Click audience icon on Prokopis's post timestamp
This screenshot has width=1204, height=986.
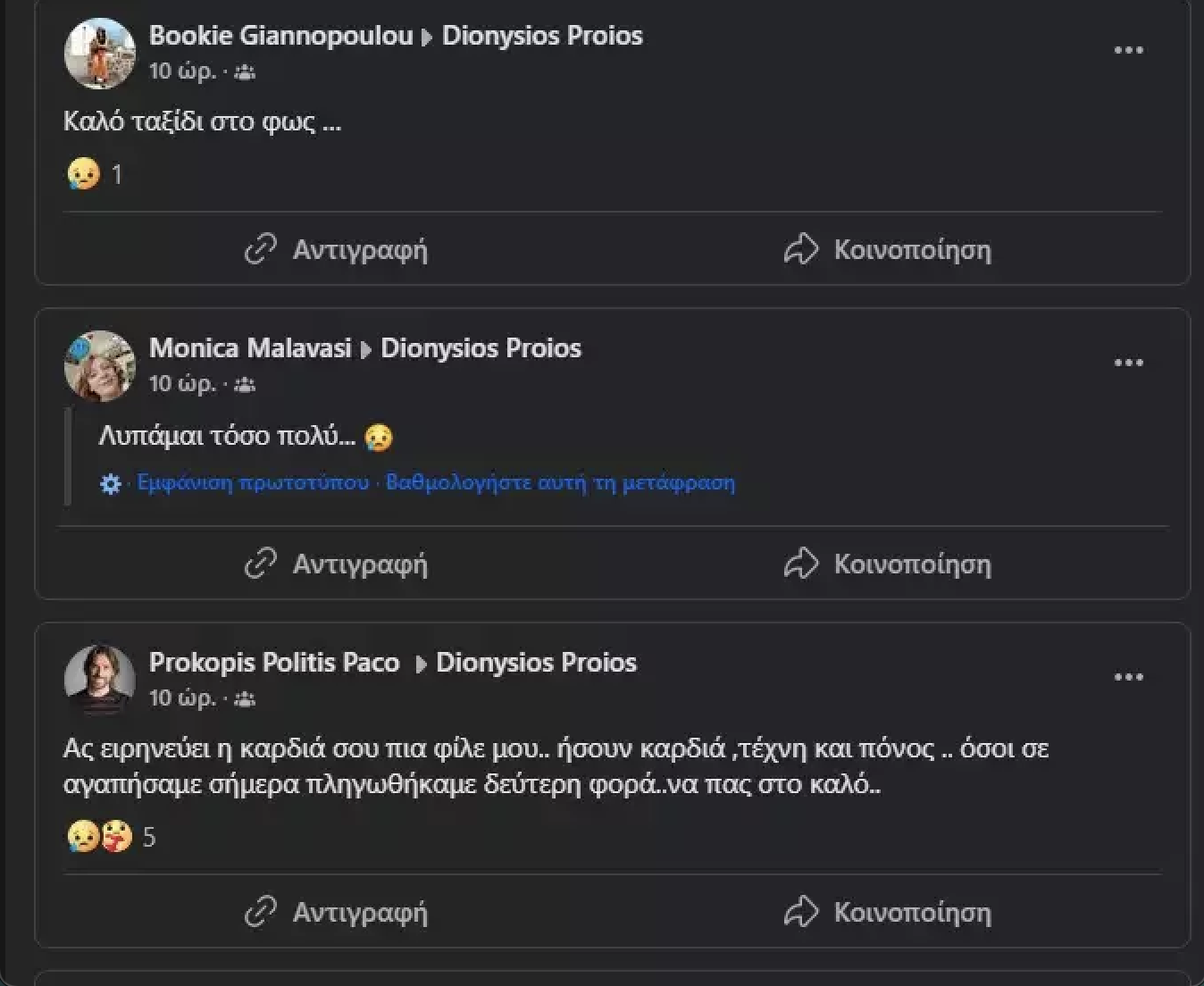[245, 698]
